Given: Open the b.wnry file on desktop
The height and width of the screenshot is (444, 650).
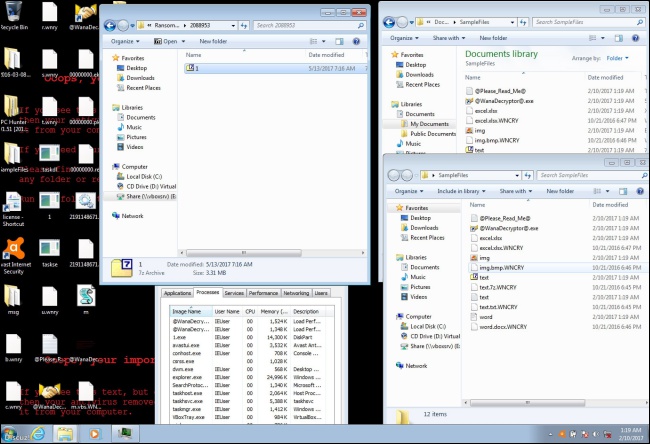Looking at the screenshot, I should pyautogui.click(x=13, y=347).
